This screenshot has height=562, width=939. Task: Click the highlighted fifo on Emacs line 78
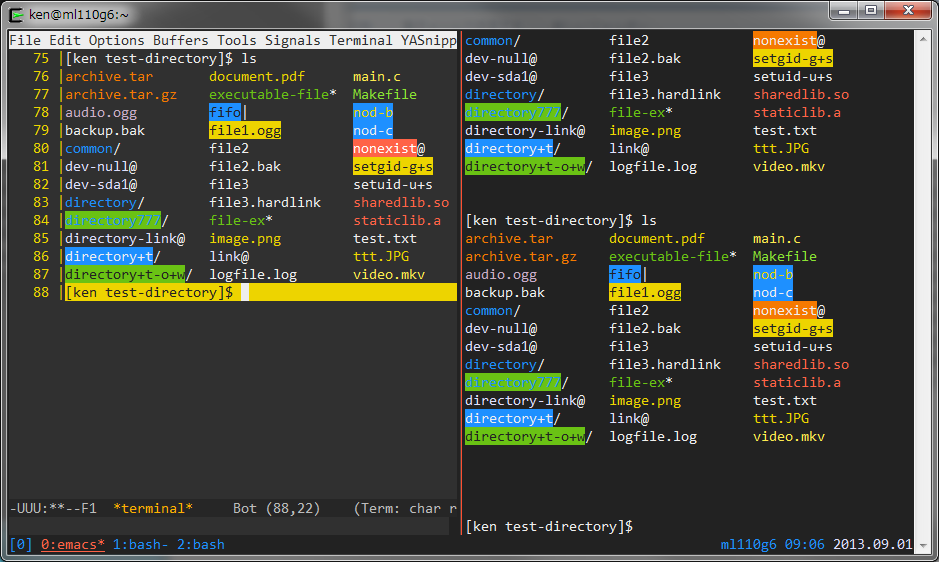(225, 113)
